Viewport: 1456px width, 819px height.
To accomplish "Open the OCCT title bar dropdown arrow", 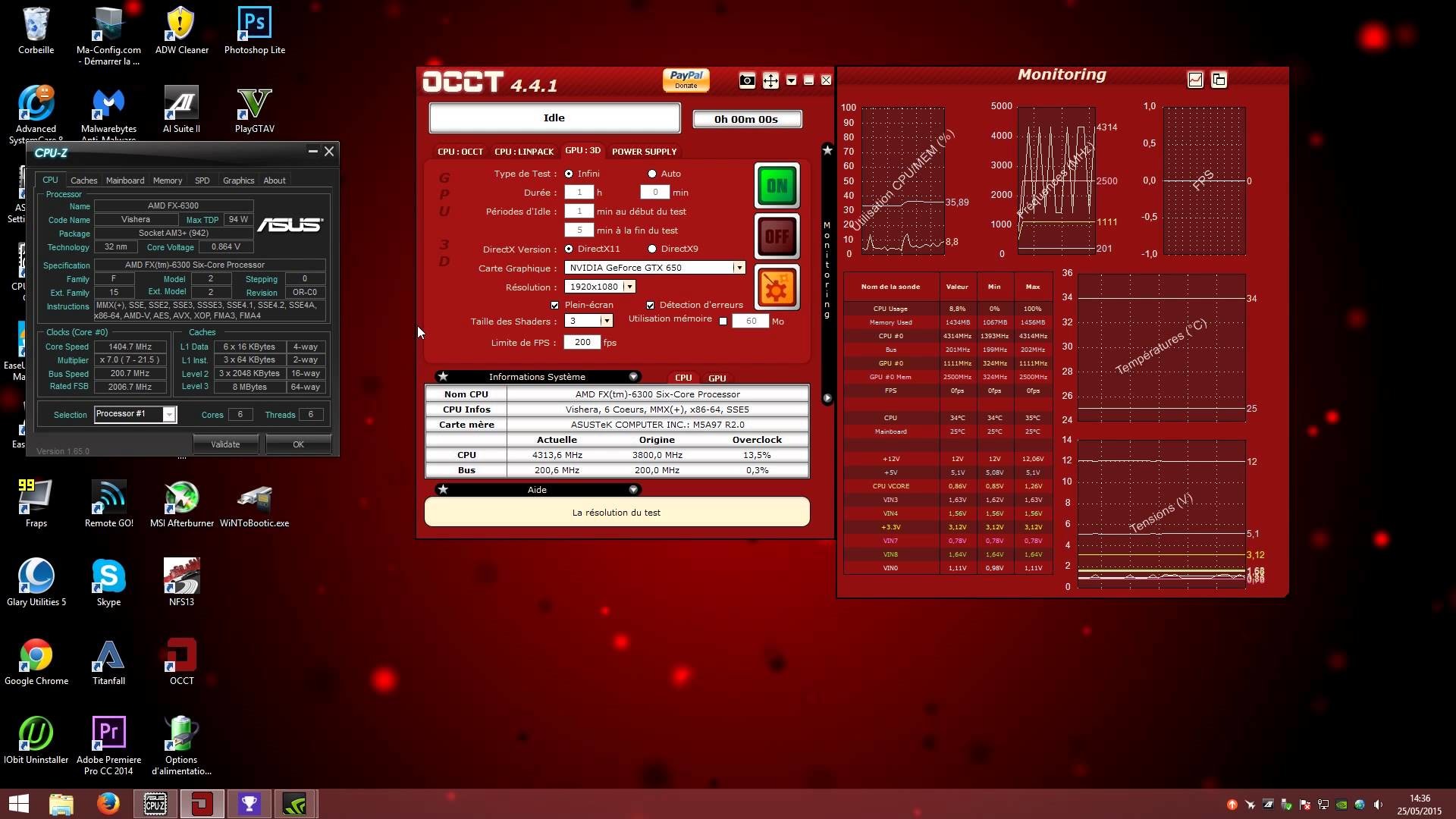I will pos(791,80).
